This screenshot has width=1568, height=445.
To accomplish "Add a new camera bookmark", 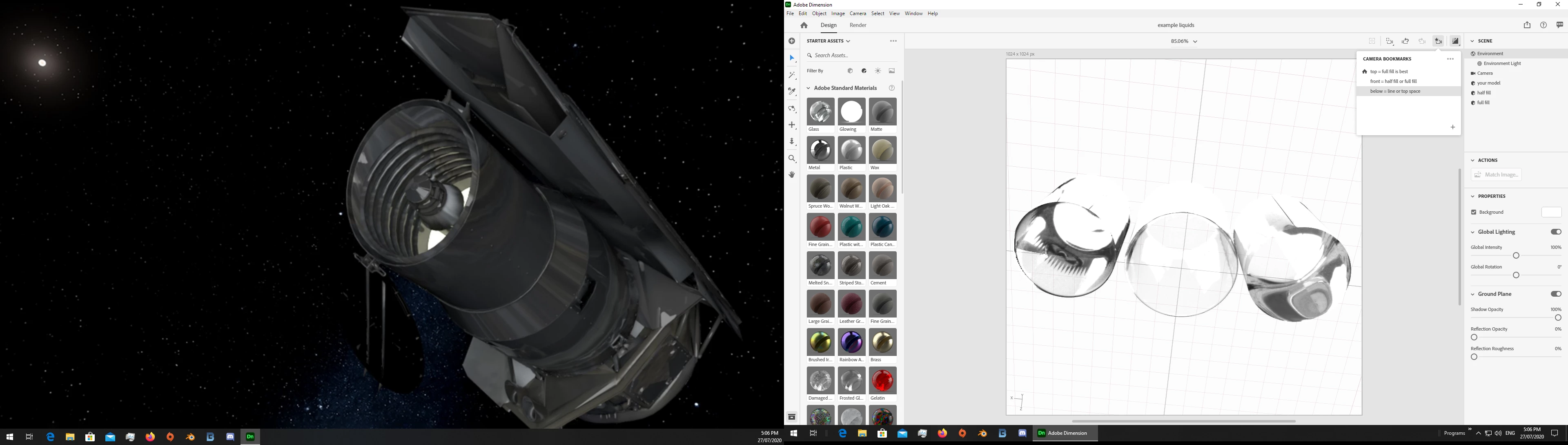I will [x=1452, y=128].
